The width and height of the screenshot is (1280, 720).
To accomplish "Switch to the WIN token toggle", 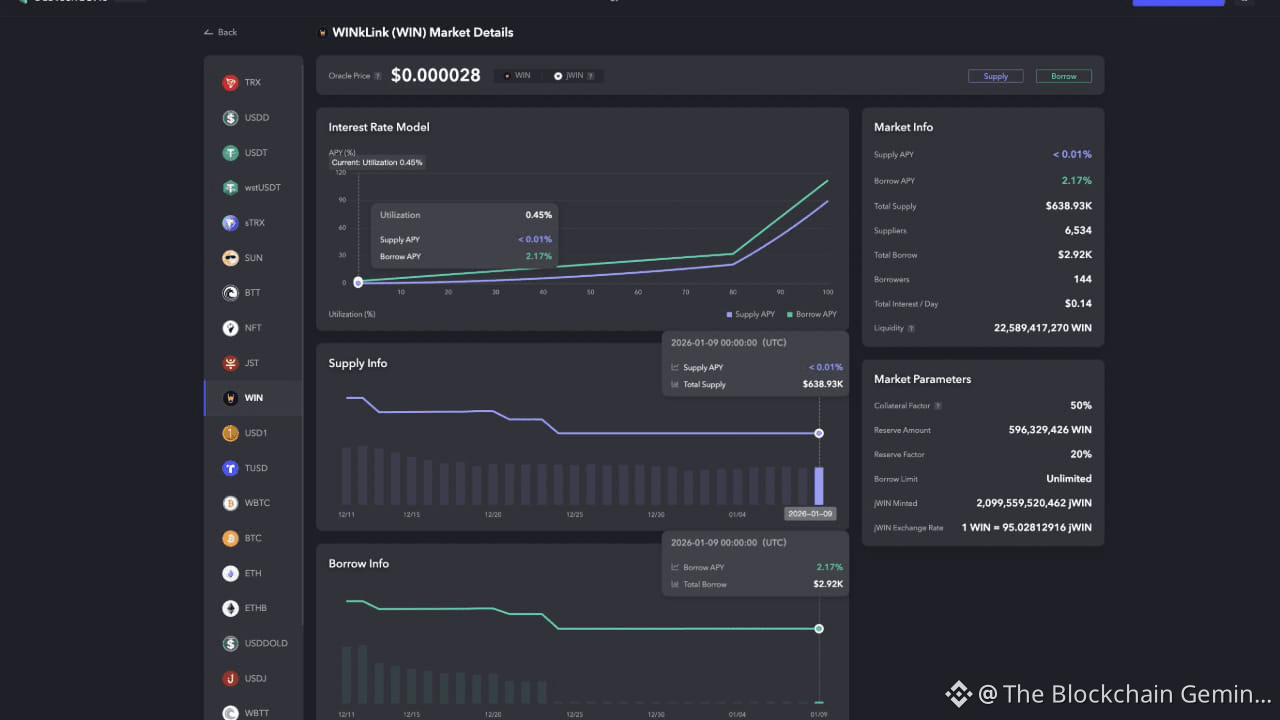I will pos(518,76).
